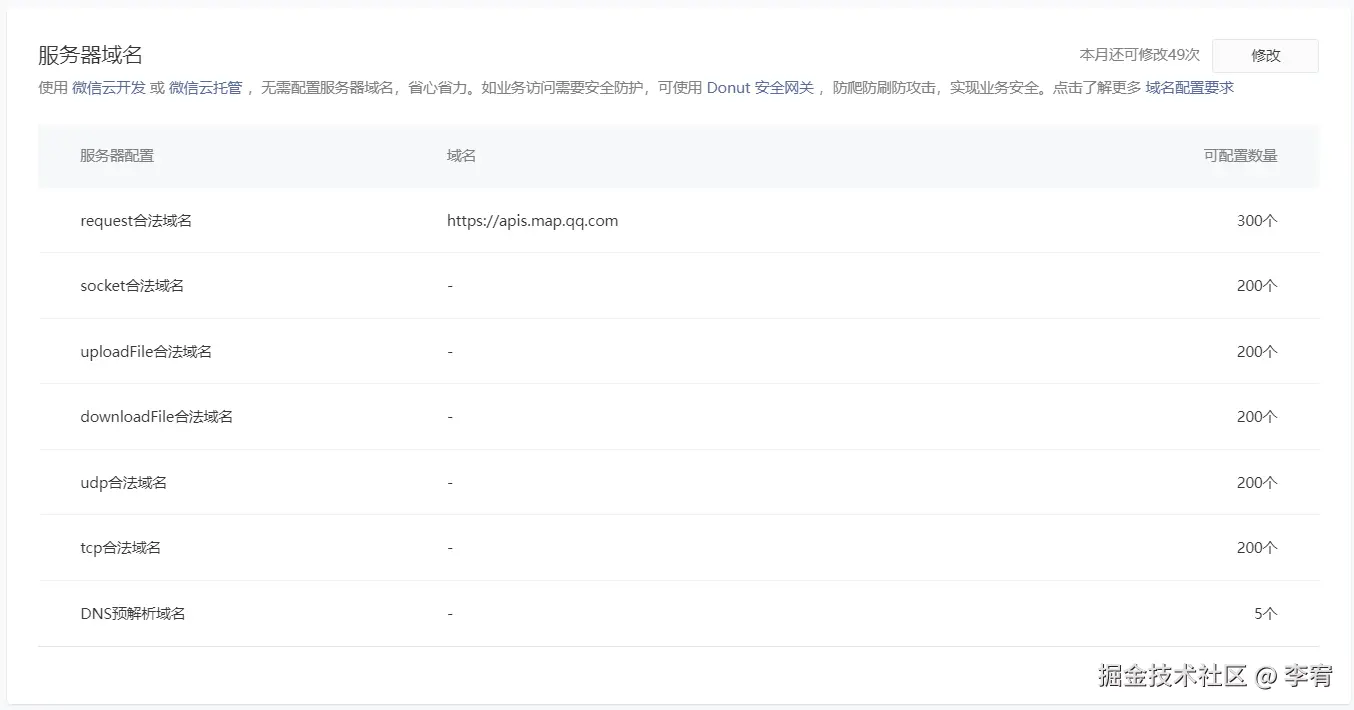
Task: Select the udp合法域名 row label
Action: [x=123, y=483]
